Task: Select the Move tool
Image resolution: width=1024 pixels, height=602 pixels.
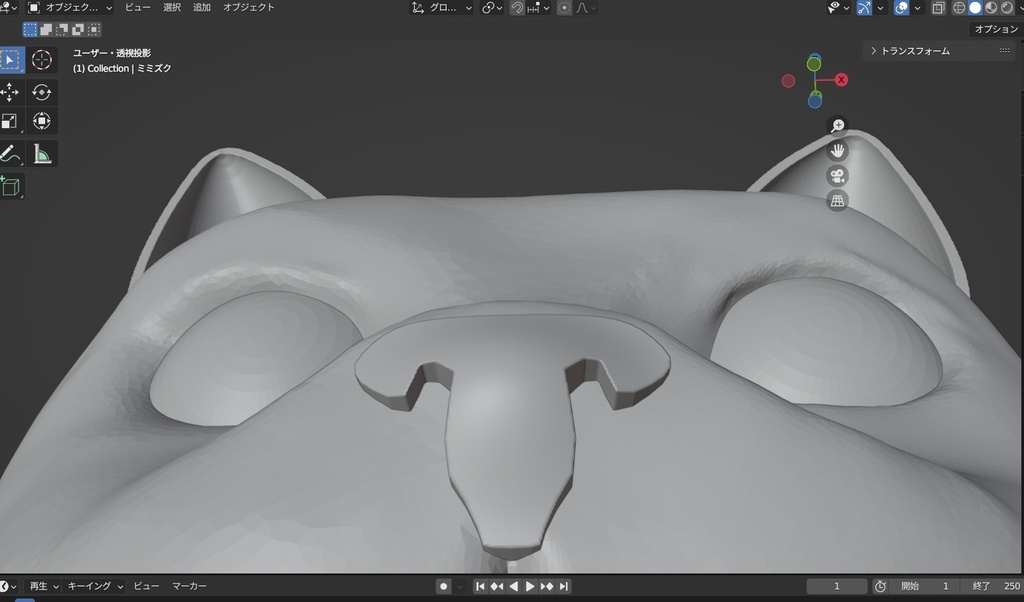Action: (x=10, y=92)
